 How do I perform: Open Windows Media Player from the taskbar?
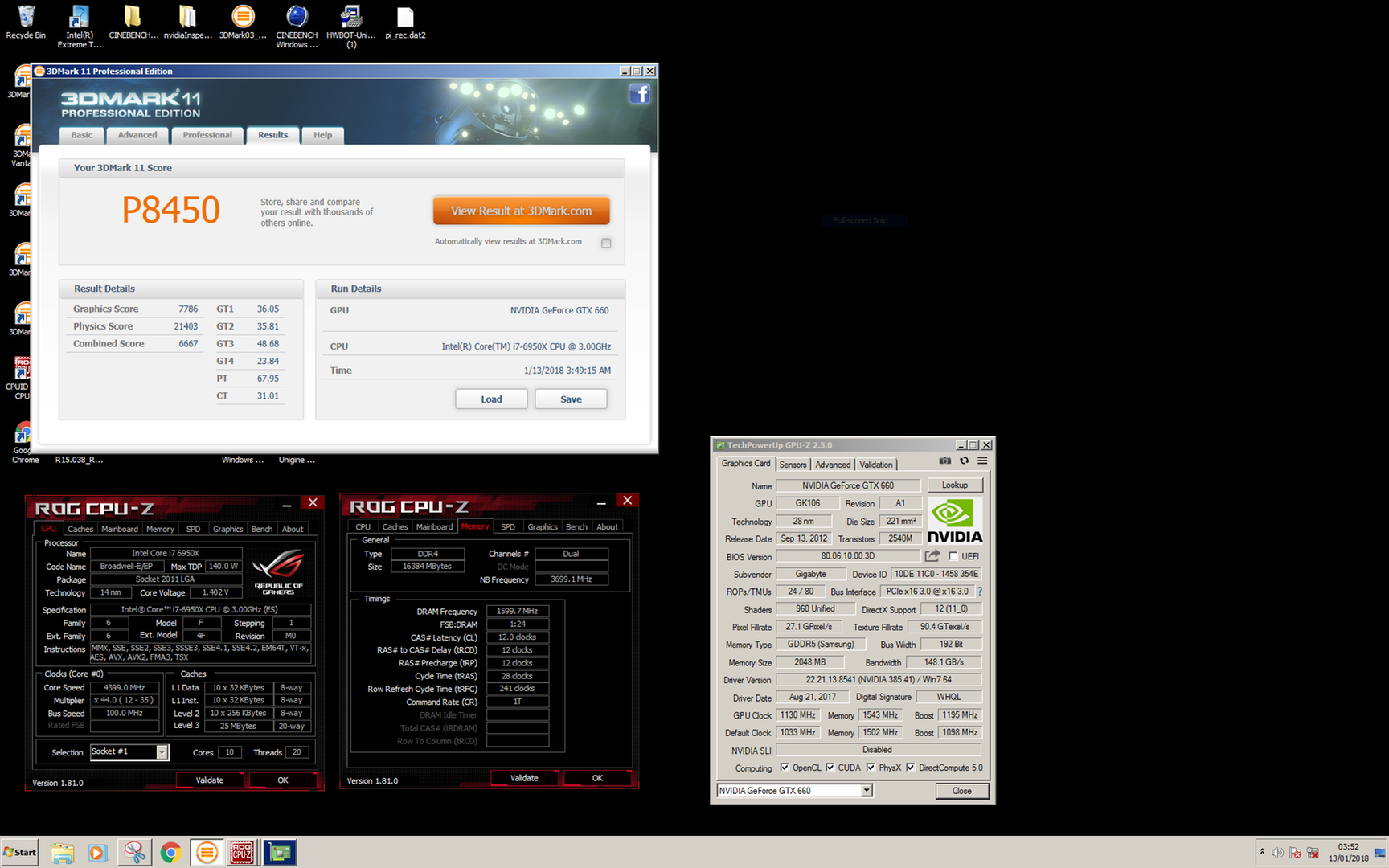click(x=97, y=853)
